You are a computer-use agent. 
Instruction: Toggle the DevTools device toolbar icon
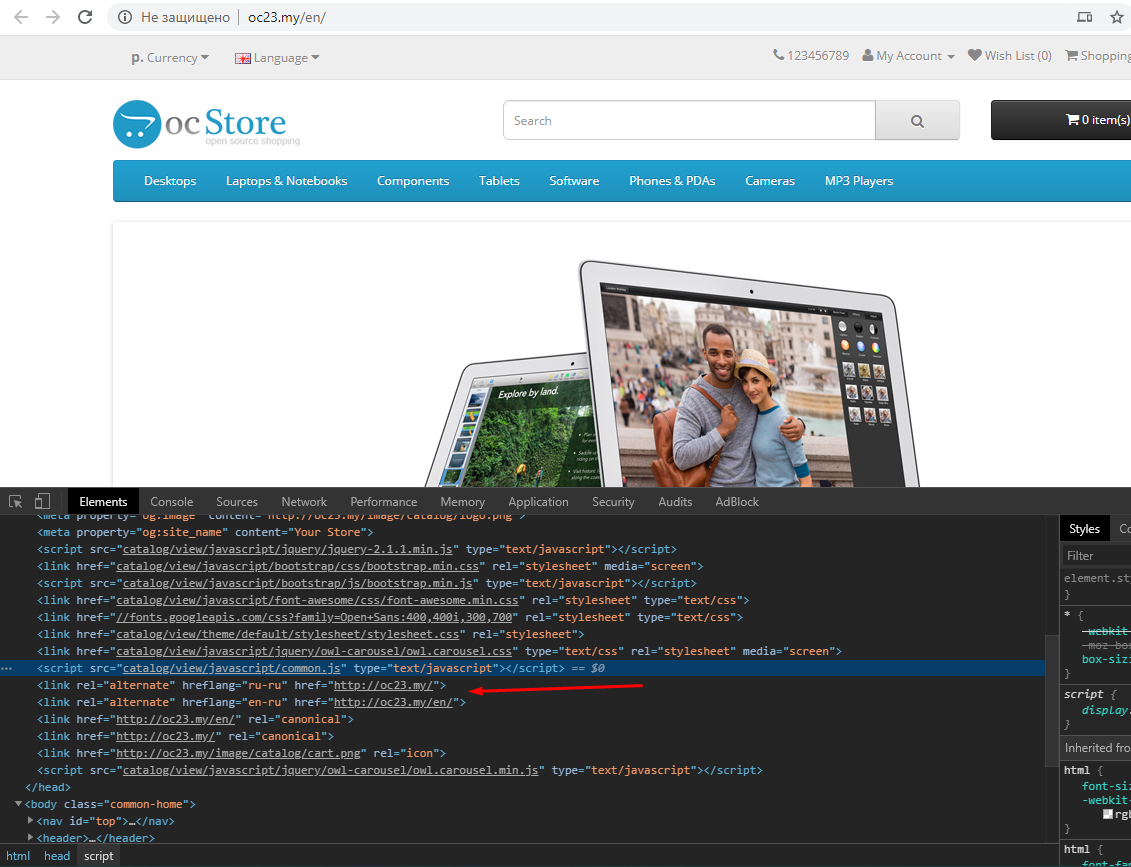tap(42, 501)
